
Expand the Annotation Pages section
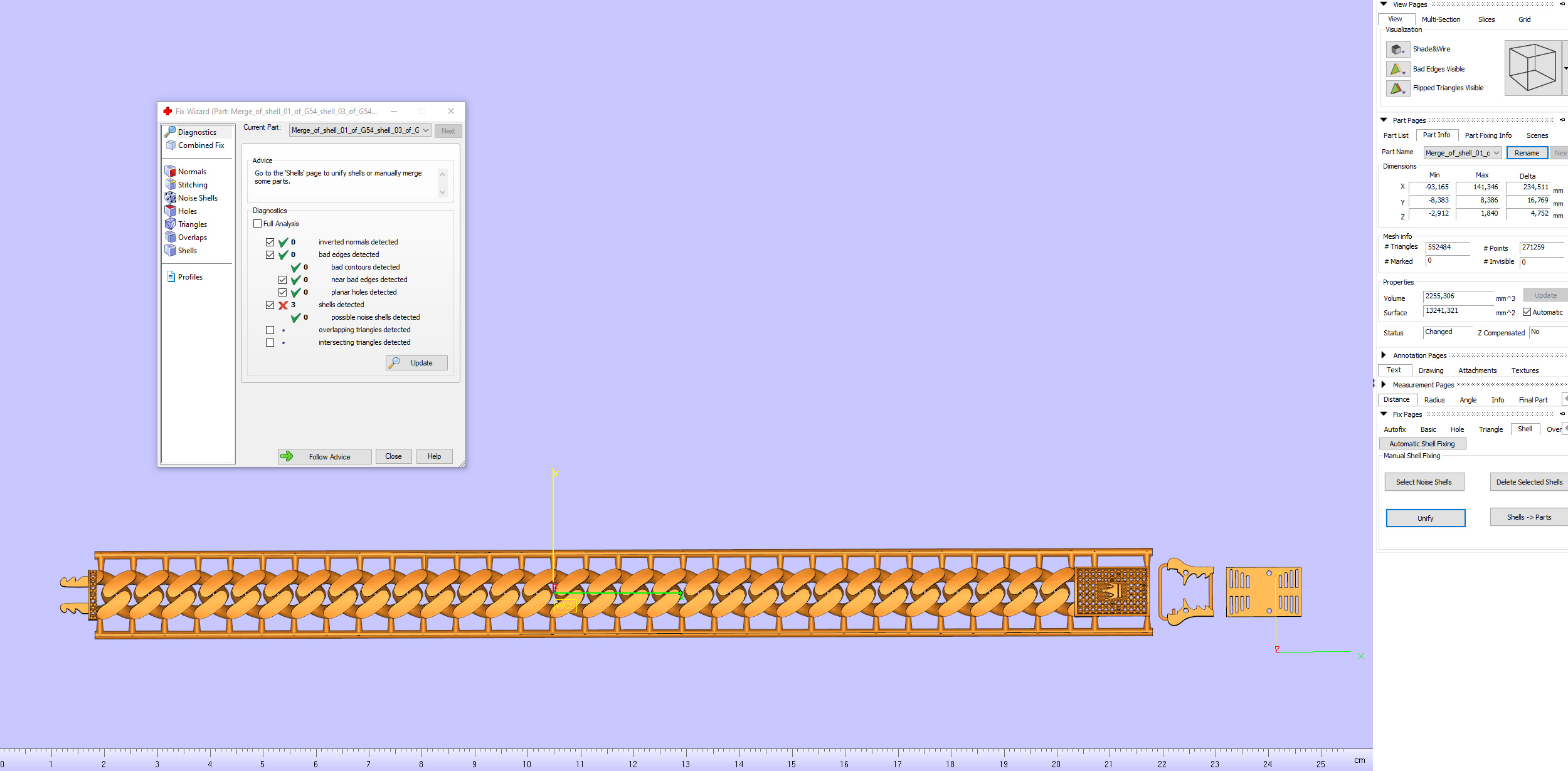click(x=1384, y=355)
